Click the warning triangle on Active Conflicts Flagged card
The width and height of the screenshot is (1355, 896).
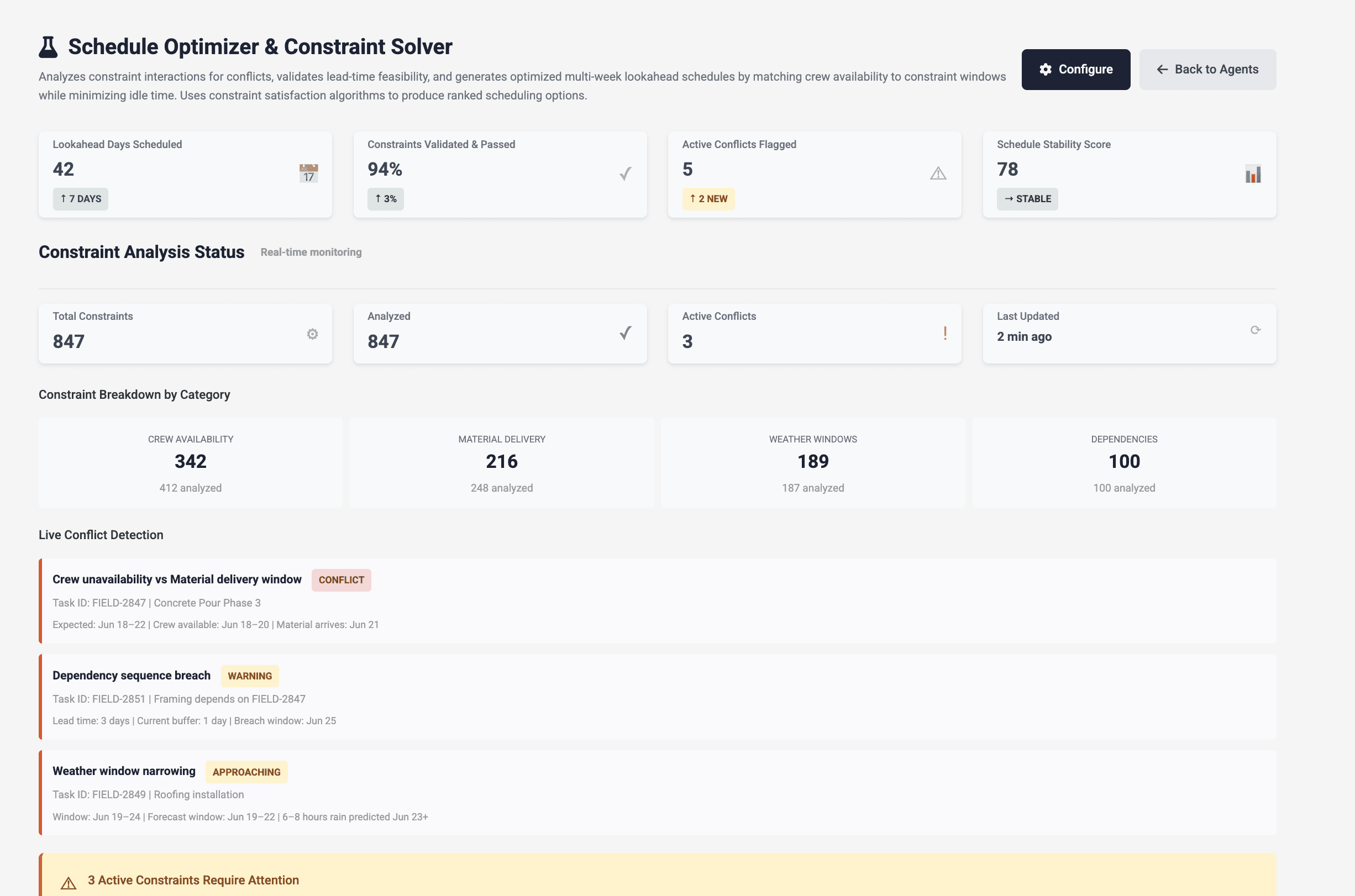pos(937,173)
